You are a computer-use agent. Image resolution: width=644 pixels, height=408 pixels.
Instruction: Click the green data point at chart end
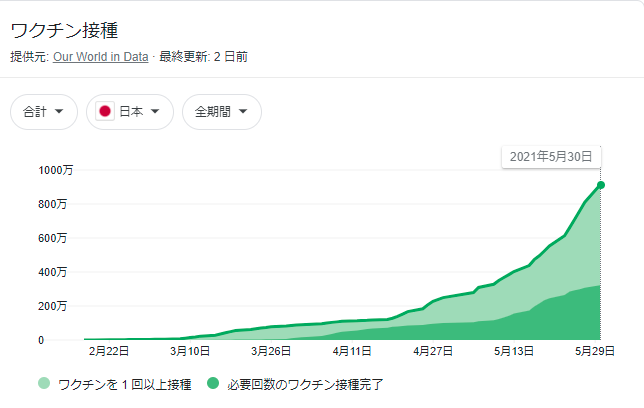600,185
